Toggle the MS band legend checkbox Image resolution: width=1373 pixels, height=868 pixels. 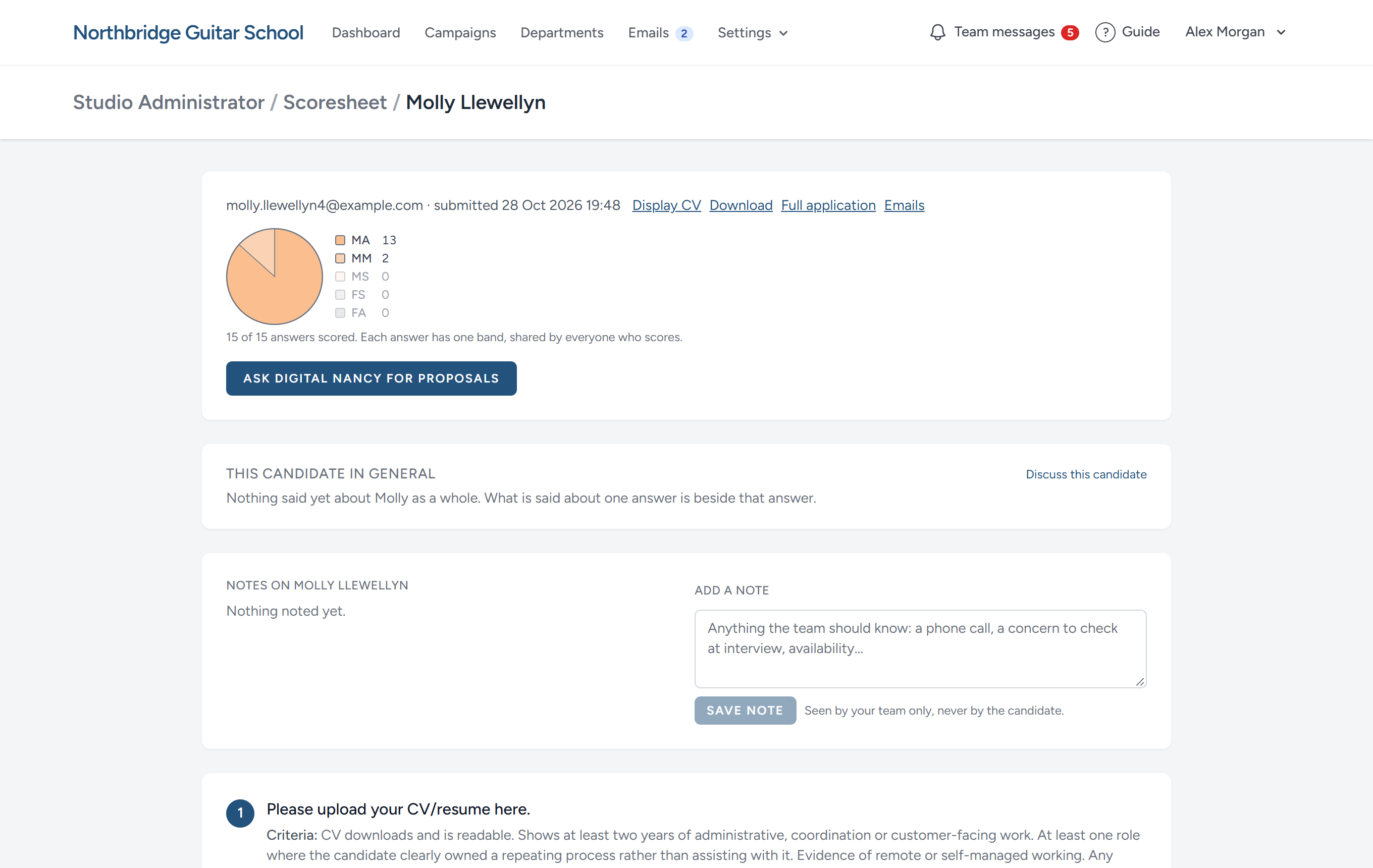(340, 277)
